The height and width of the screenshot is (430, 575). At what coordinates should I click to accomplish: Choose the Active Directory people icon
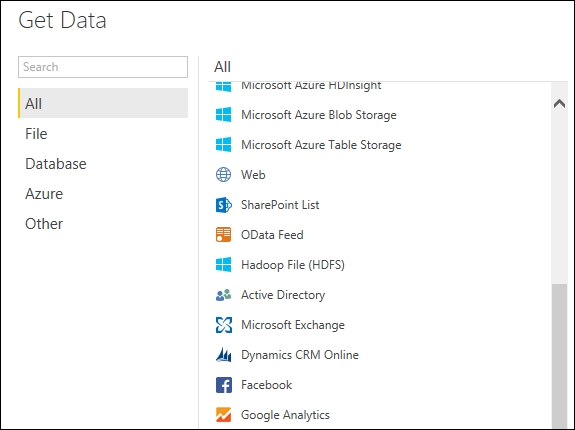[223, 295]
